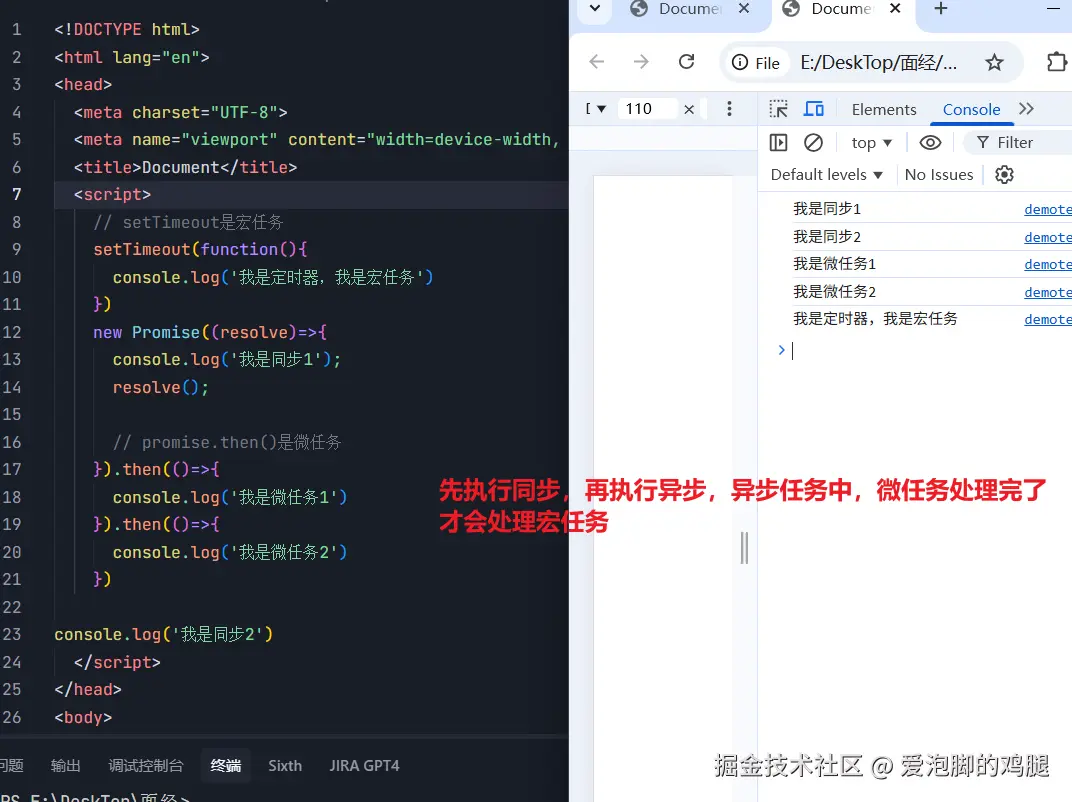Image resolution: width=1072 pixels, height=802 pixels.
Task: Click the new Promise line in editor
Action: pyautogui.click(x=210, y=332)
